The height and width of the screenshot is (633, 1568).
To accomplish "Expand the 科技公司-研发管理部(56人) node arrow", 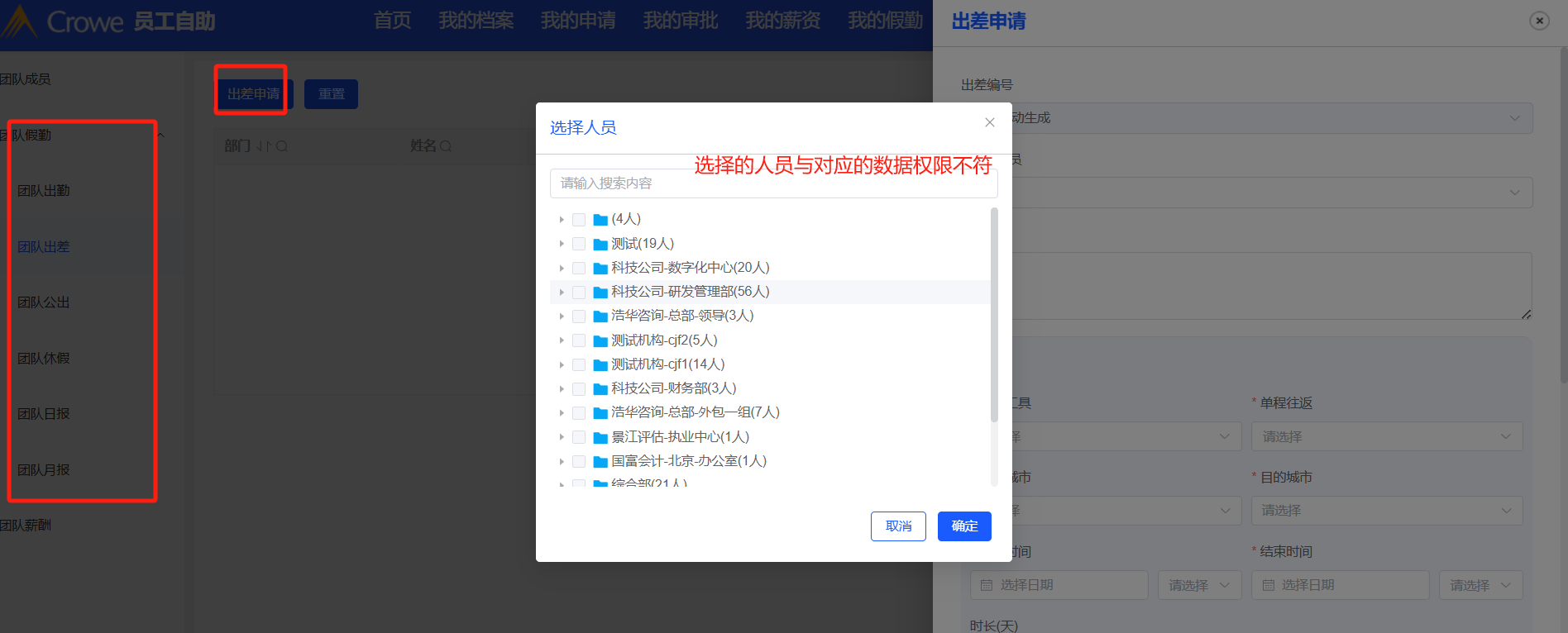I will pyautogui.click(x=562, y=293).
